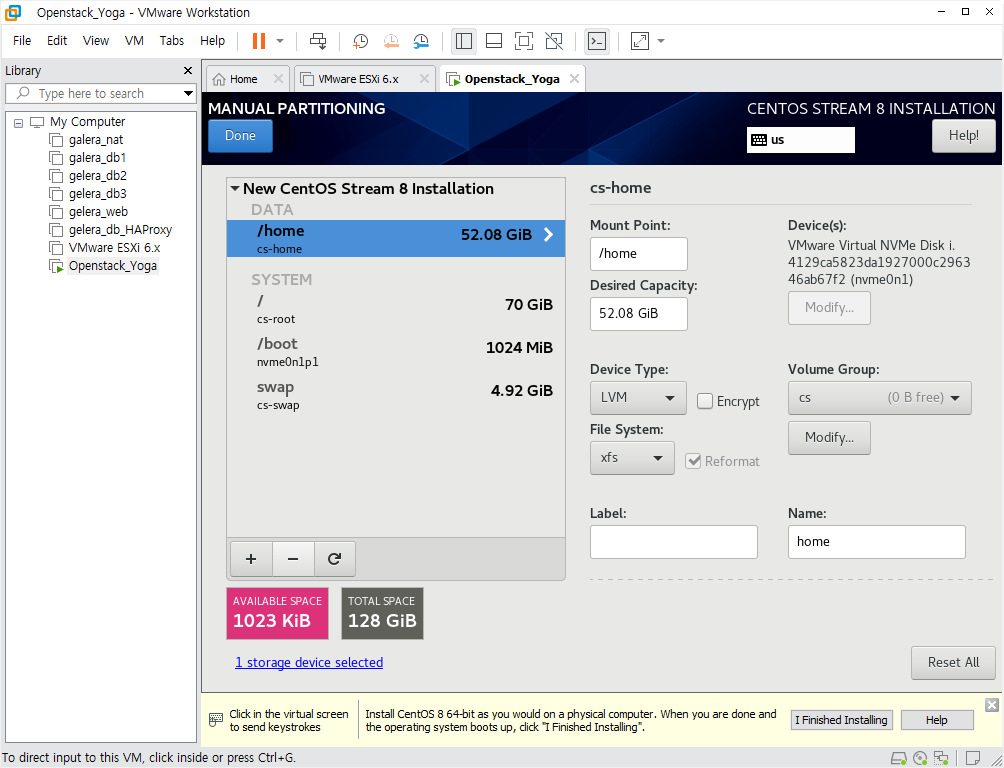
Task: Click the Label input field
Action: [x=674, y=542]
